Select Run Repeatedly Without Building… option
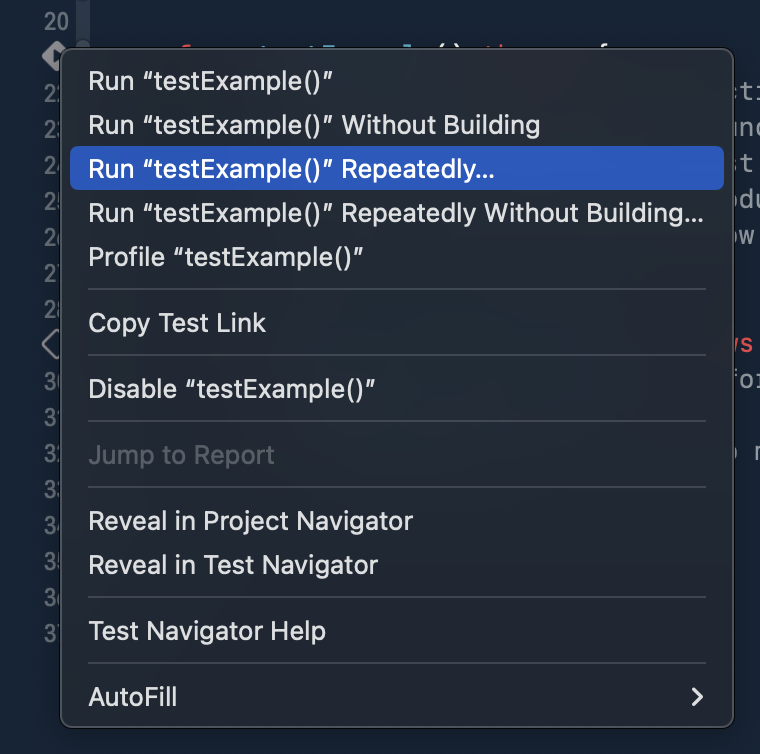This screenshot has height=754, width=760. click(396, 213)
